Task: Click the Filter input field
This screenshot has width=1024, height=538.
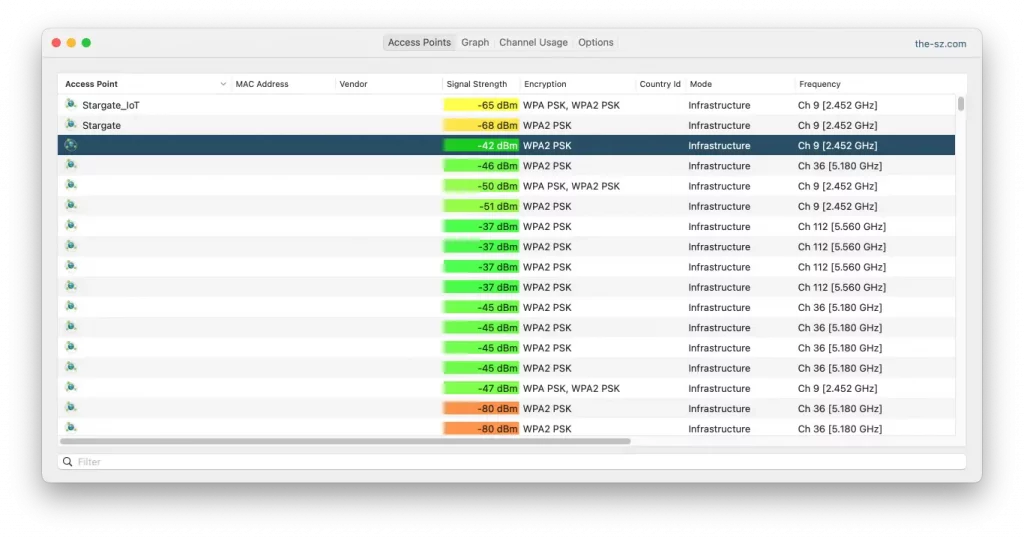Action: click(512, 462)
